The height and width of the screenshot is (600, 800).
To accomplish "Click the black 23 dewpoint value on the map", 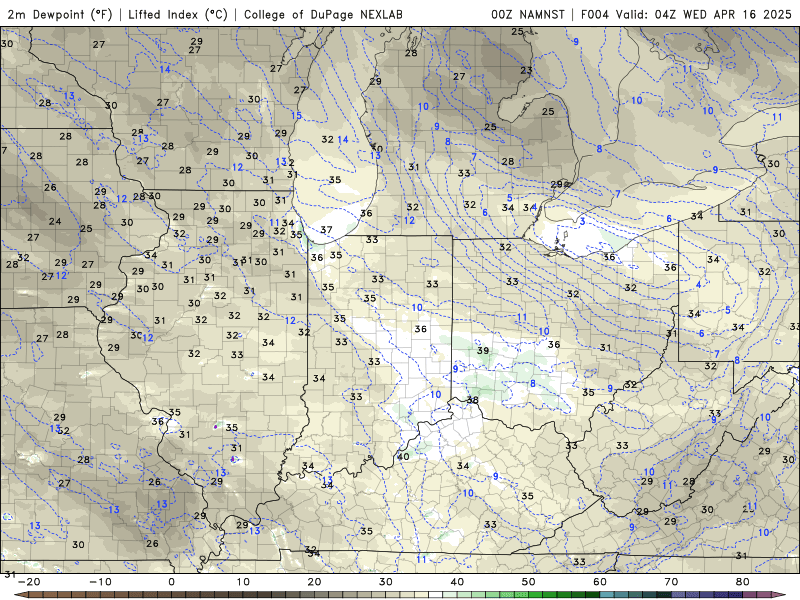I will (x=526, y=70).
